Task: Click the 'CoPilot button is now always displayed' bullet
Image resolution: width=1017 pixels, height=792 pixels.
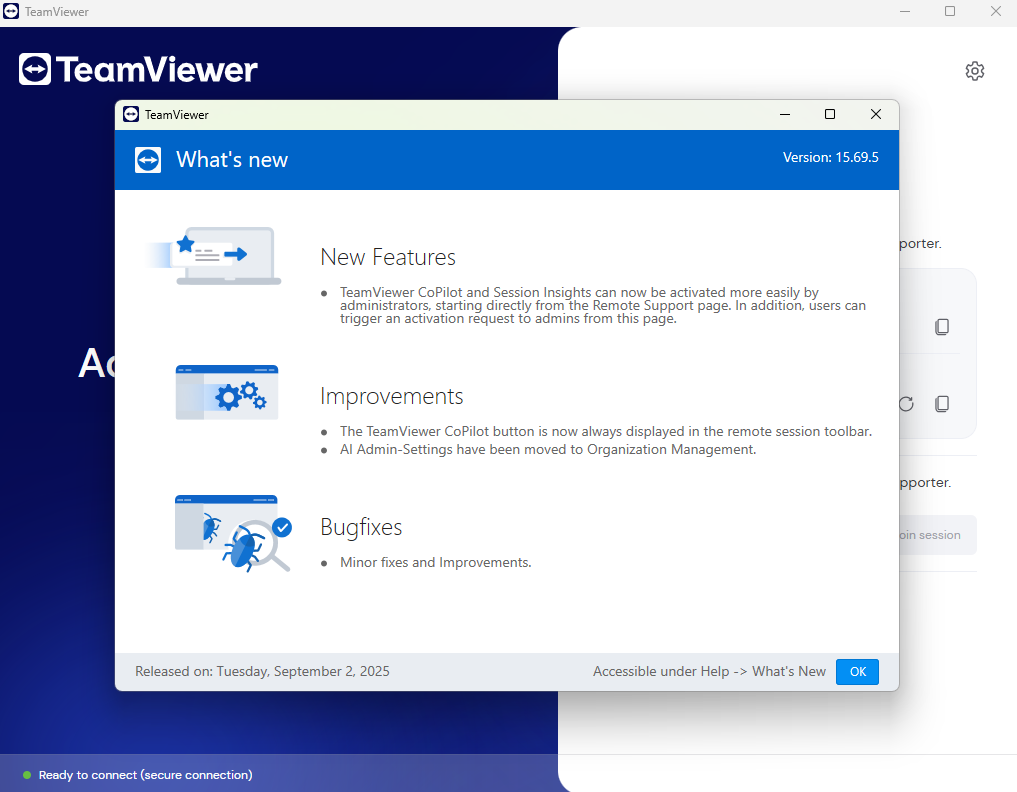Action: tap(606, 431)
